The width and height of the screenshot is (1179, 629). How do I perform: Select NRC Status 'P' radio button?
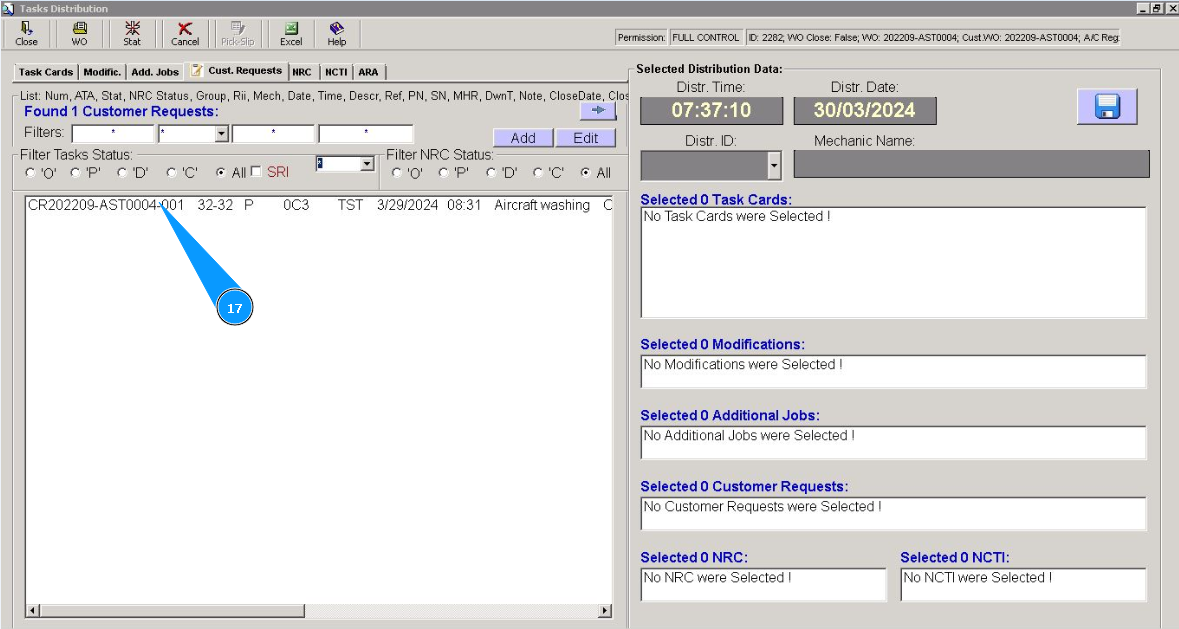click(444, 173)
